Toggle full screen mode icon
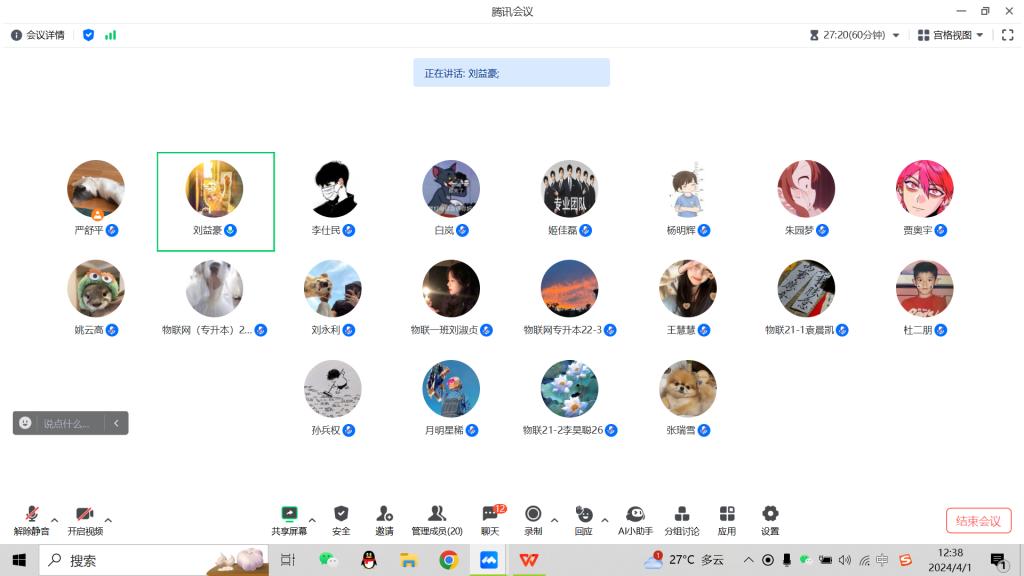The height and width of the screenshot is (576, 1024). click(1007, 35)
